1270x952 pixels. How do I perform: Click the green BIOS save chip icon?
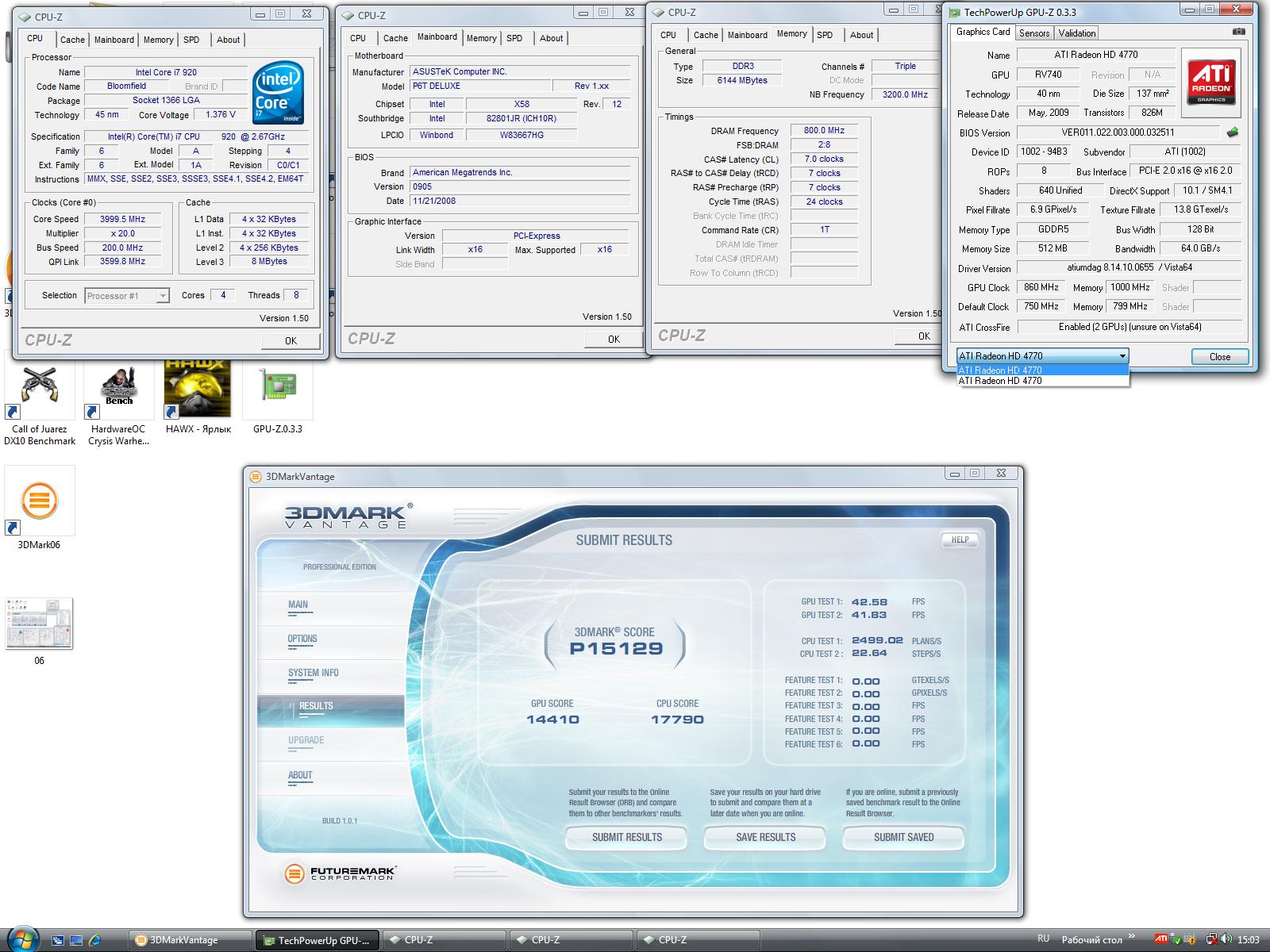[1233, 132]
